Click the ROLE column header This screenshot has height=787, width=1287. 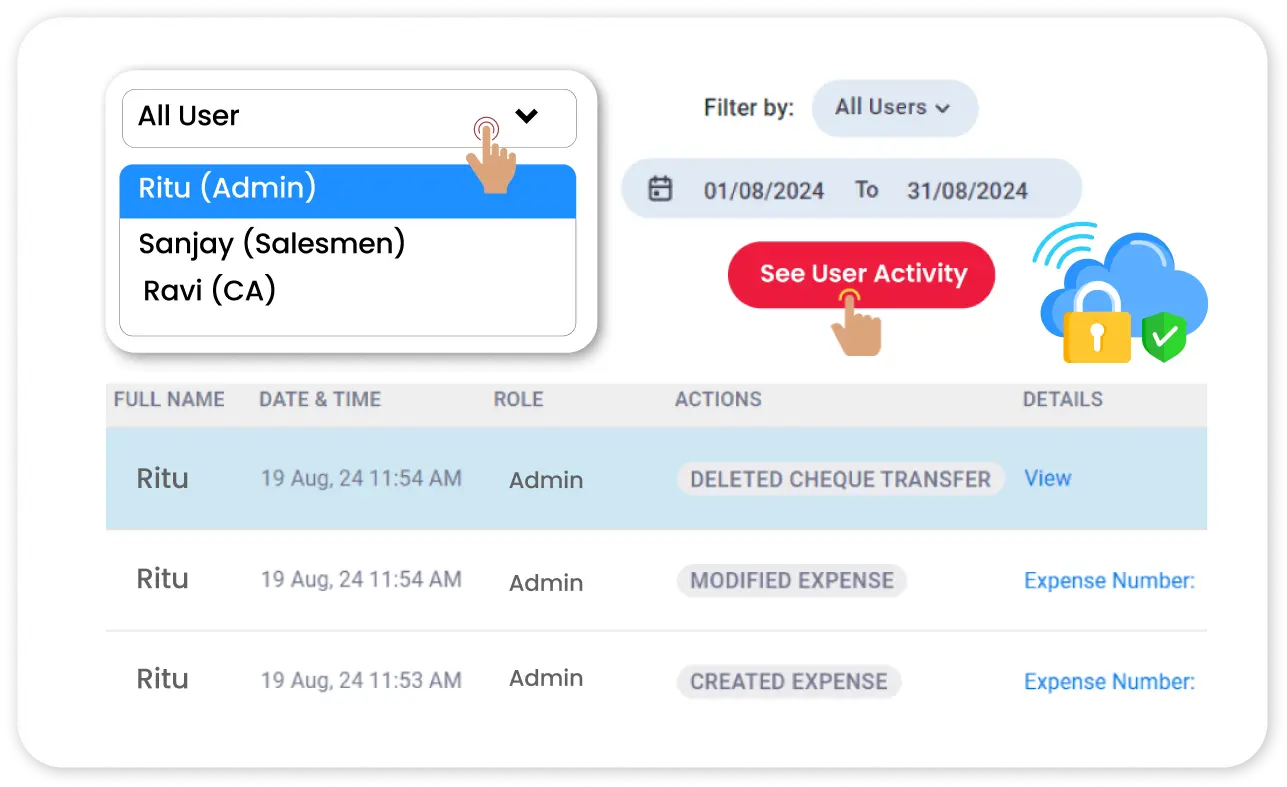point(518,400)
